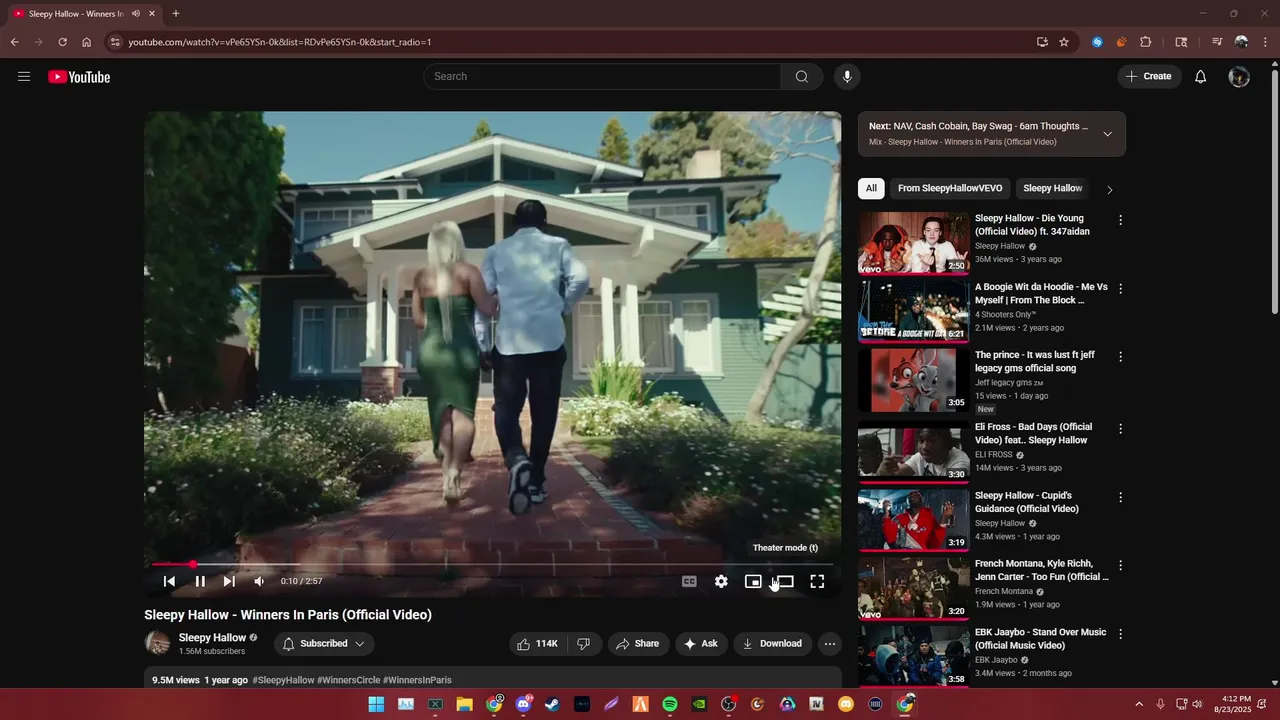The image size is (1280, 720).
Task: Open a new browser tab
Action: (176, 14)
